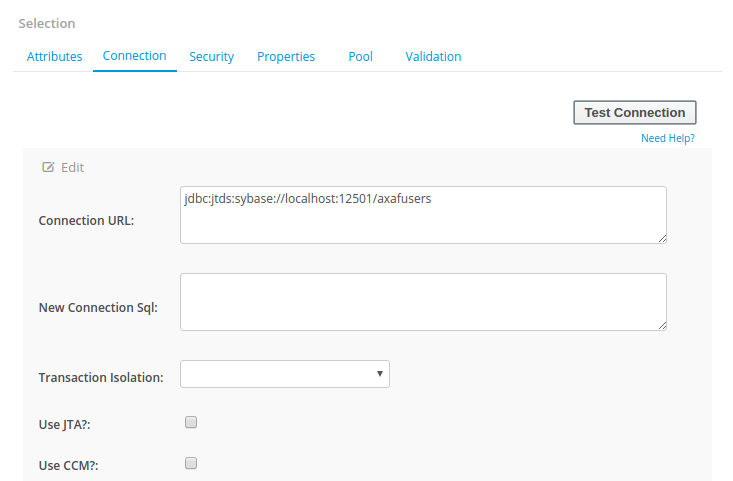Click the Edit pencil icon
This screenshot has height=481, width=733.
[x=48, y=167]
